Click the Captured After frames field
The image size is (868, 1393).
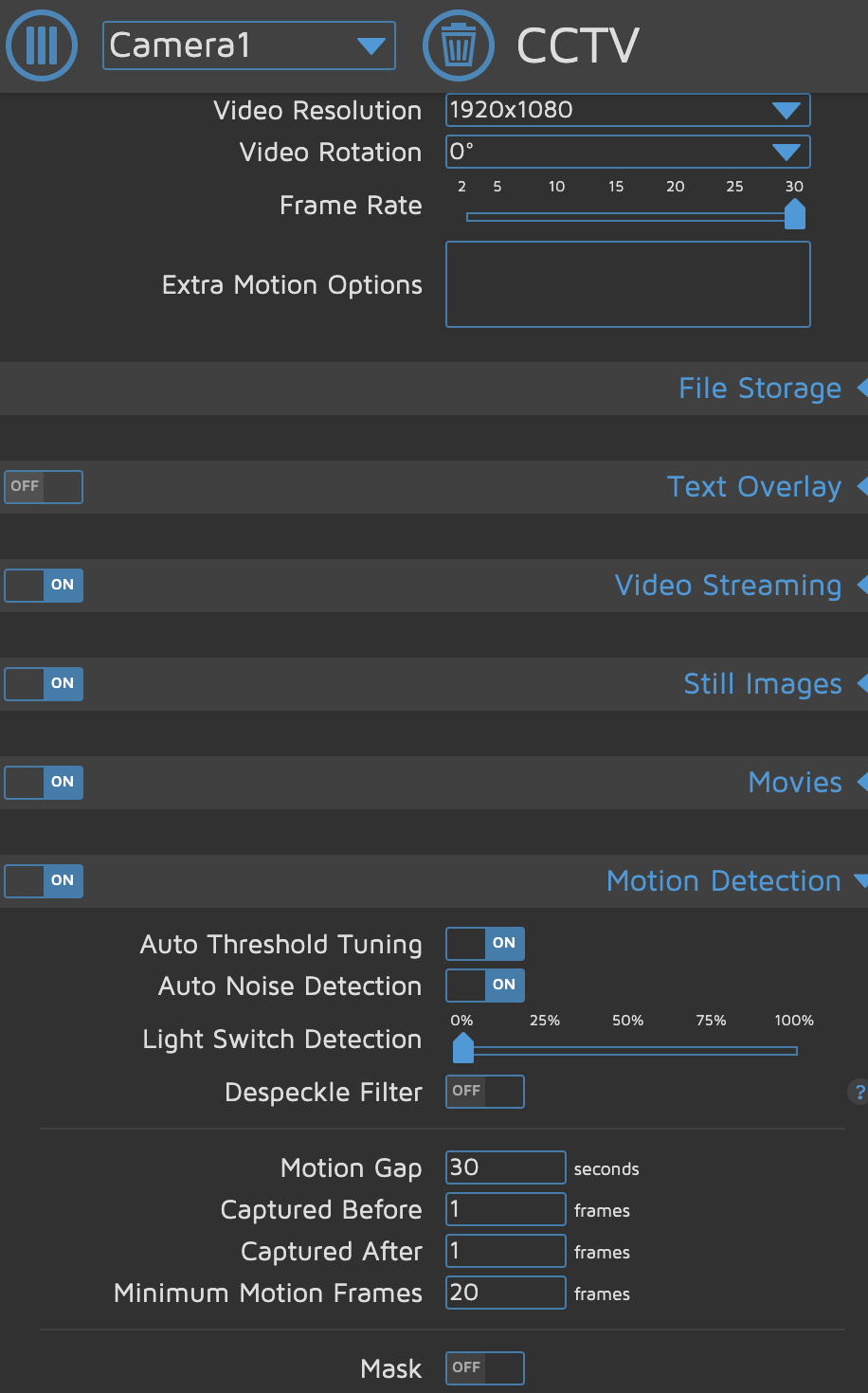(506, 1251)
